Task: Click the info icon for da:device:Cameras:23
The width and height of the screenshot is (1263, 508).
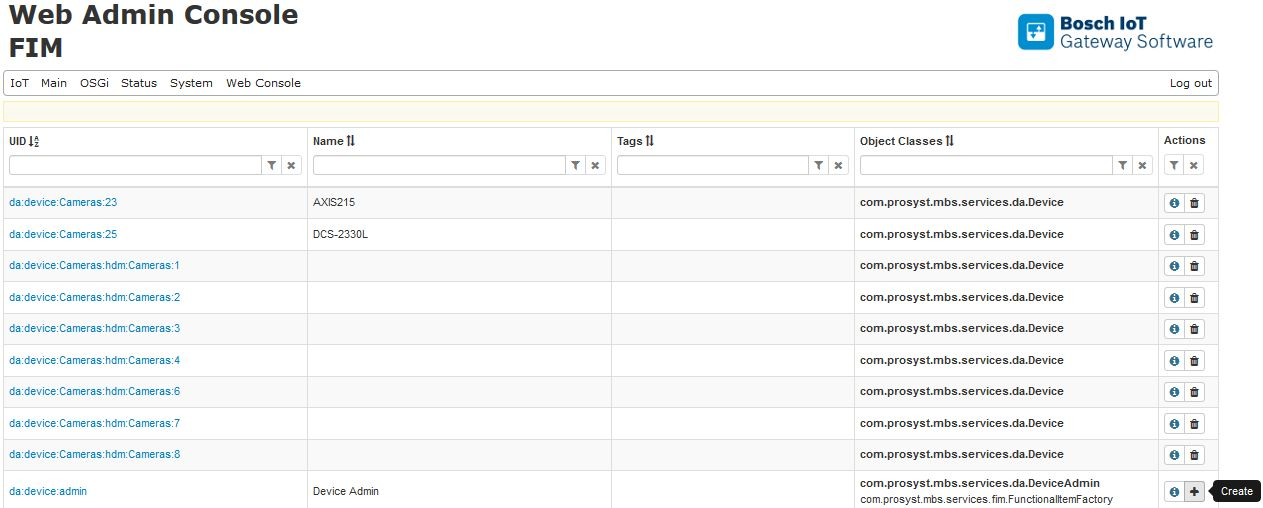Action: [x=1174, y=203]
